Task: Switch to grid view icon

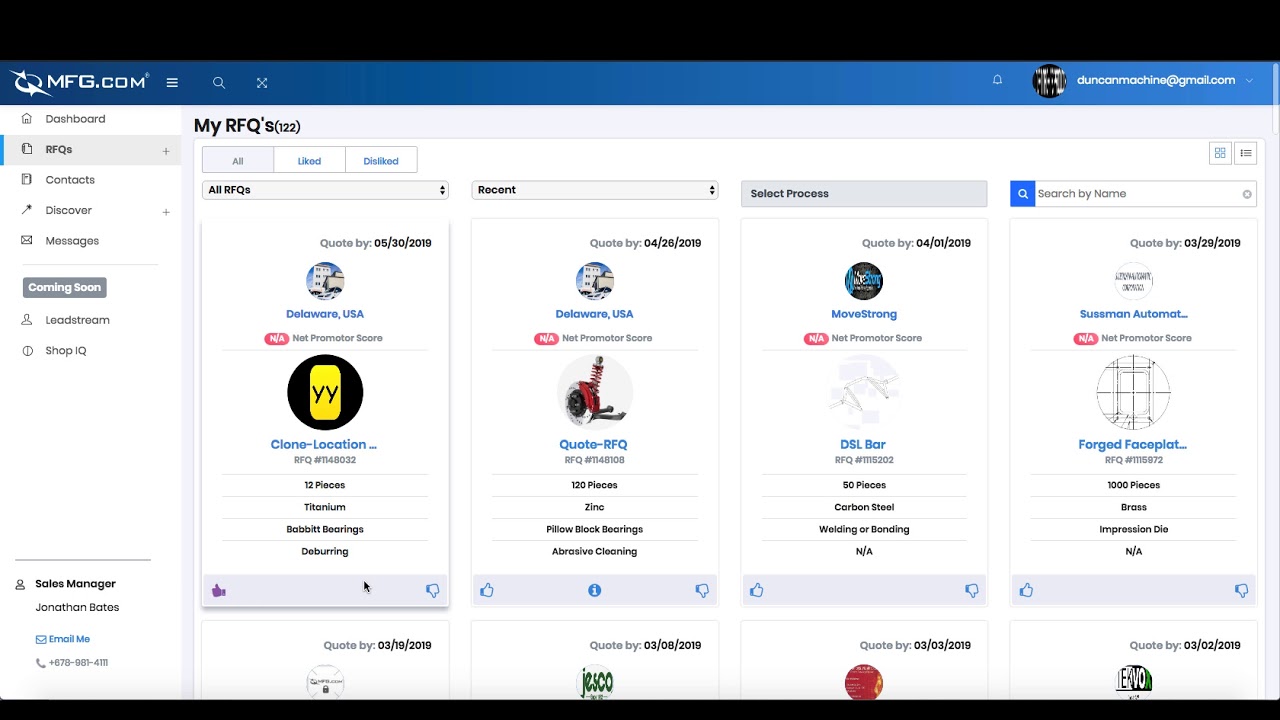Action: (1219, 153)
